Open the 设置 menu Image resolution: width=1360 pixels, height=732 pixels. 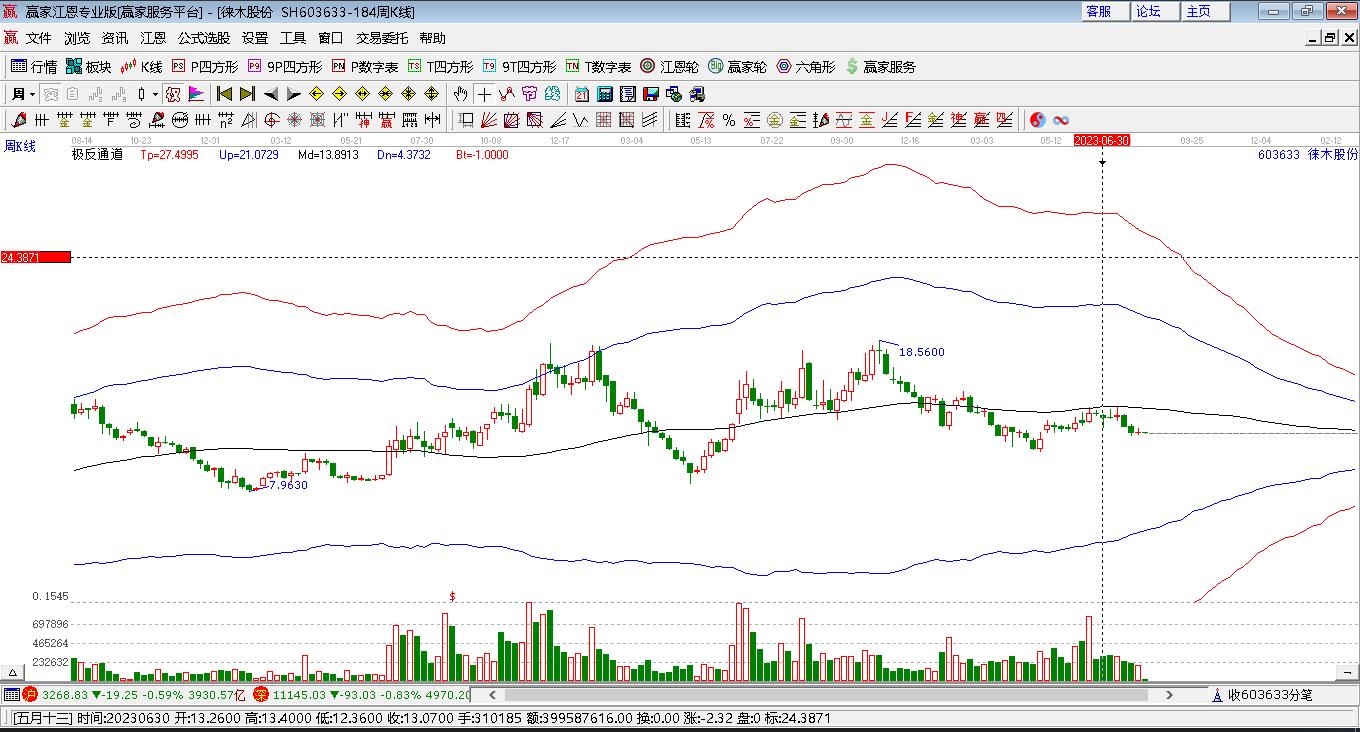click(x=255, y=38)
